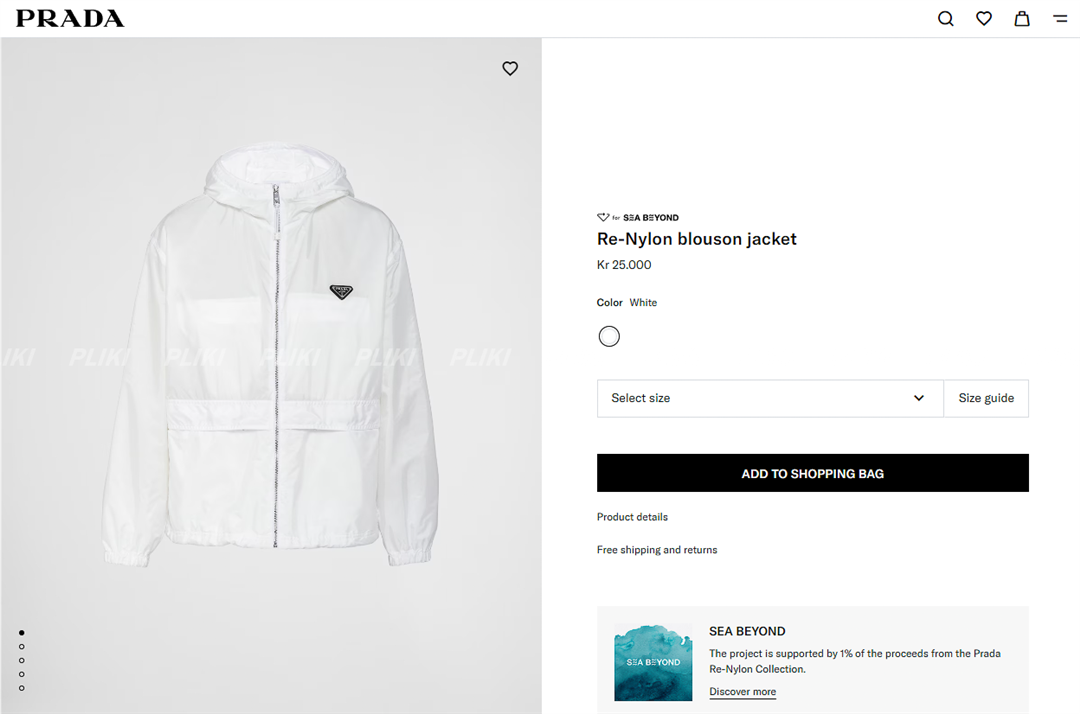Jump to the last image dot
The height and width of the screenshot is (714, 1080).
(22, 688)
